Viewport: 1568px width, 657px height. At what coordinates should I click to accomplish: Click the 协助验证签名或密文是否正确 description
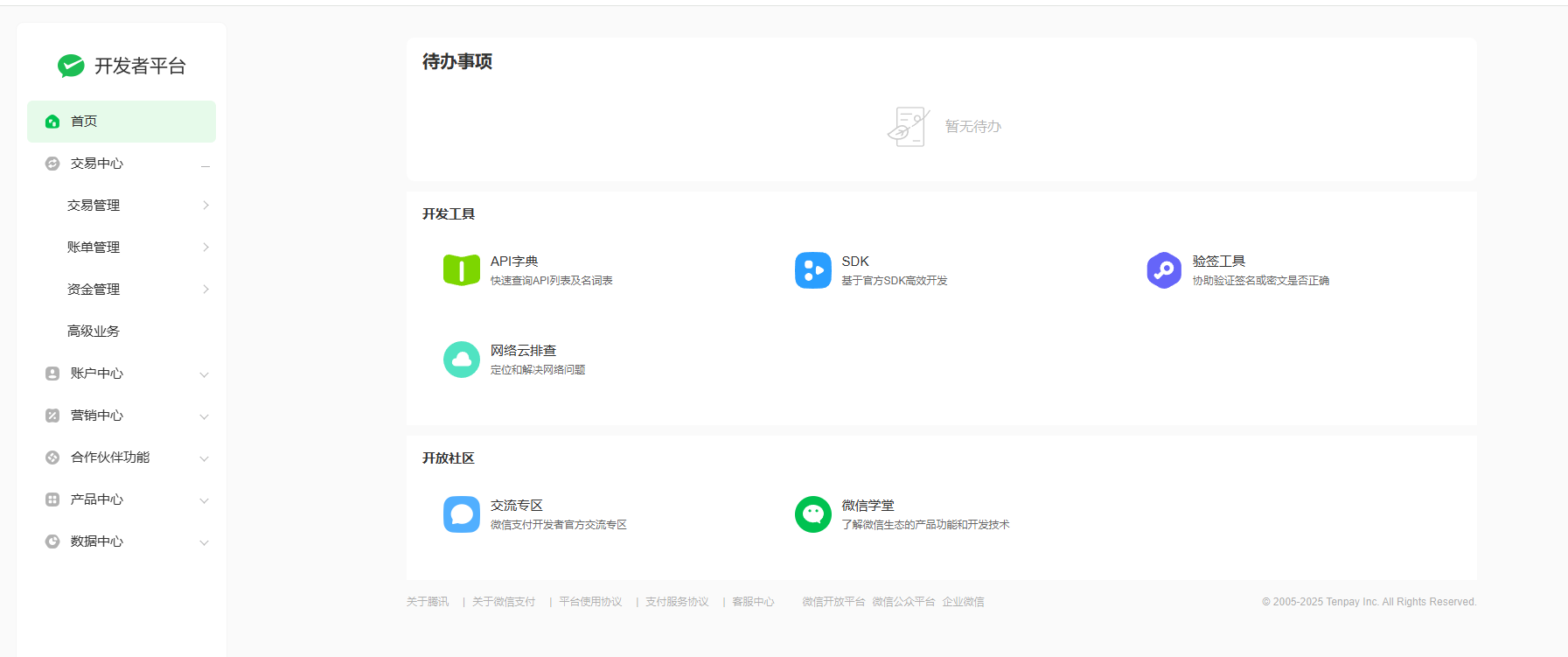click(1261, 281)
